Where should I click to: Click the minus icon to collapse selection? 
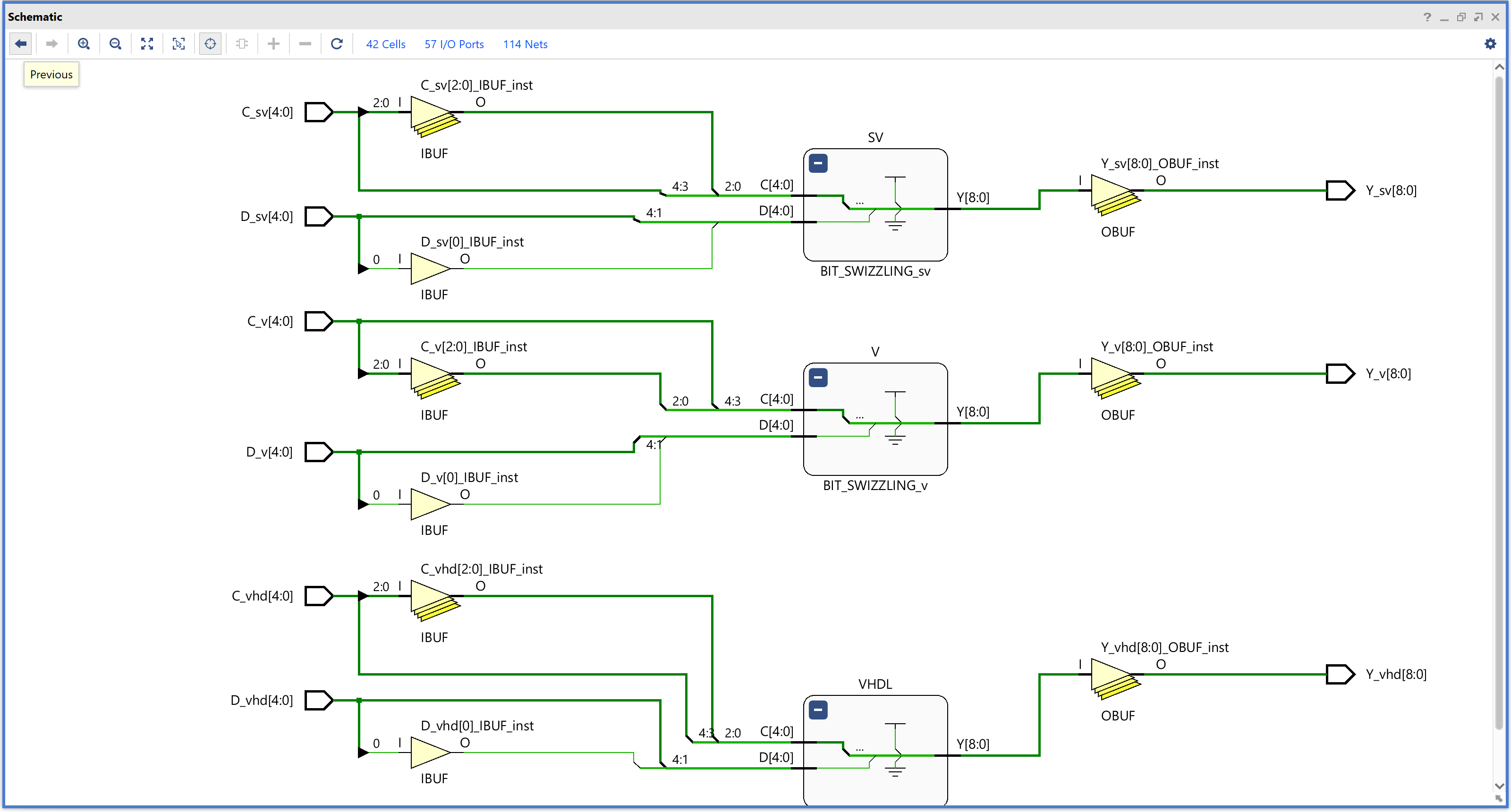pyautogui.click(x=305, y=44)
